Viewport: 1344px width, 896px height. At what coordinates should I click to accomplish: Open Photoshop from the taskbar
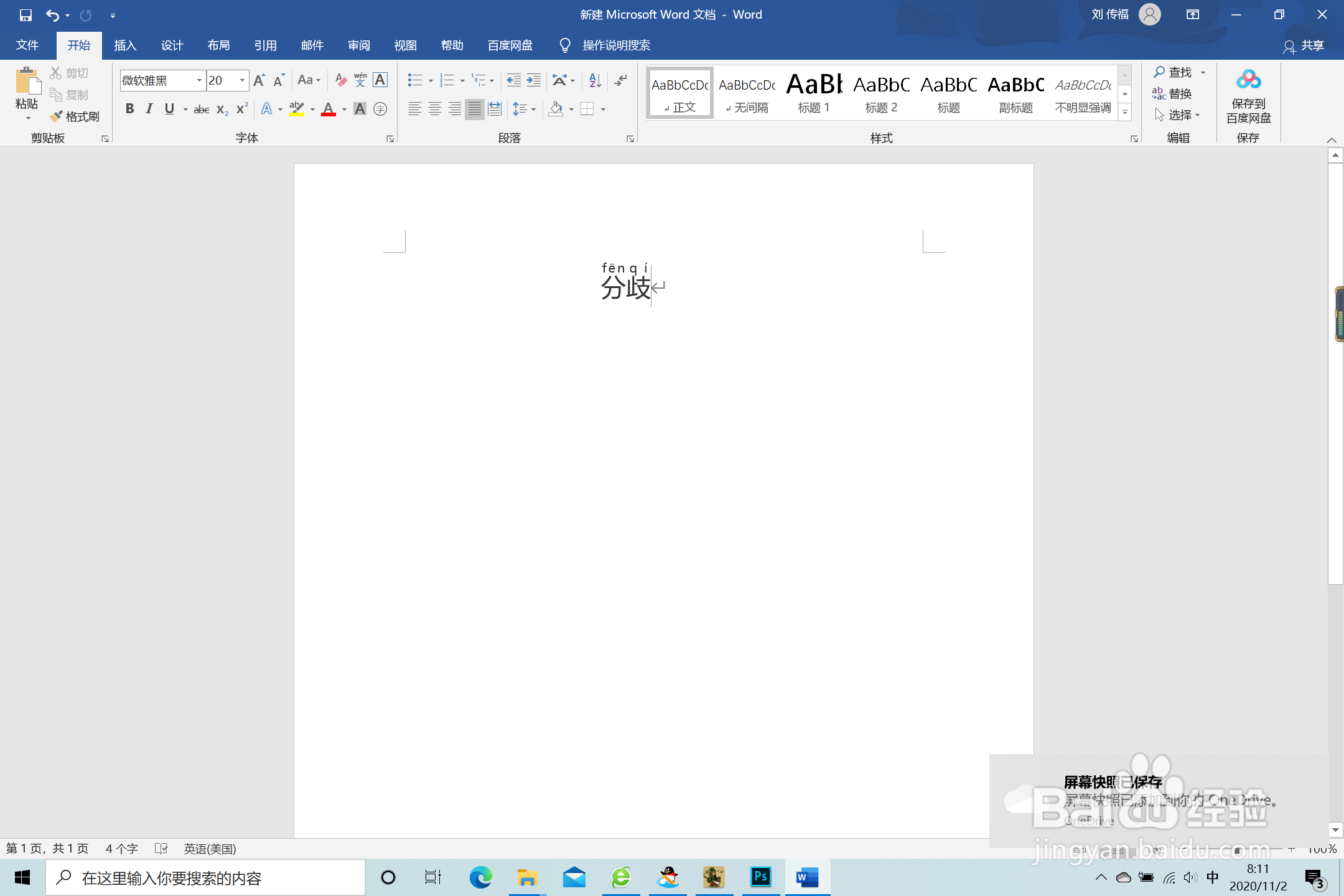point(761,877)
